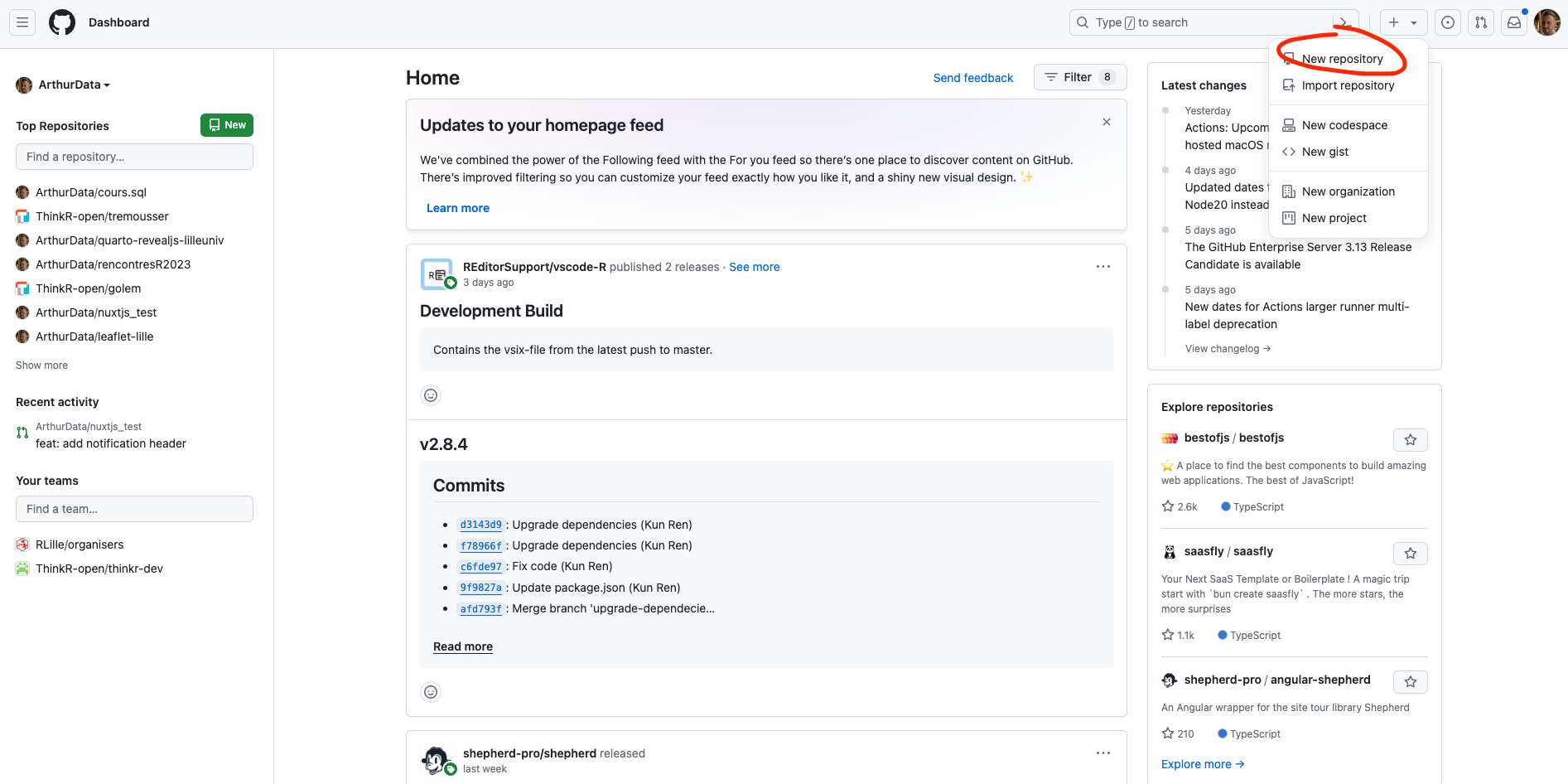The height and width of the screenshot is (784, 1568).
Task: Open shepherd-pro / angular-shepherd repository name
Action: [1277, 680]
